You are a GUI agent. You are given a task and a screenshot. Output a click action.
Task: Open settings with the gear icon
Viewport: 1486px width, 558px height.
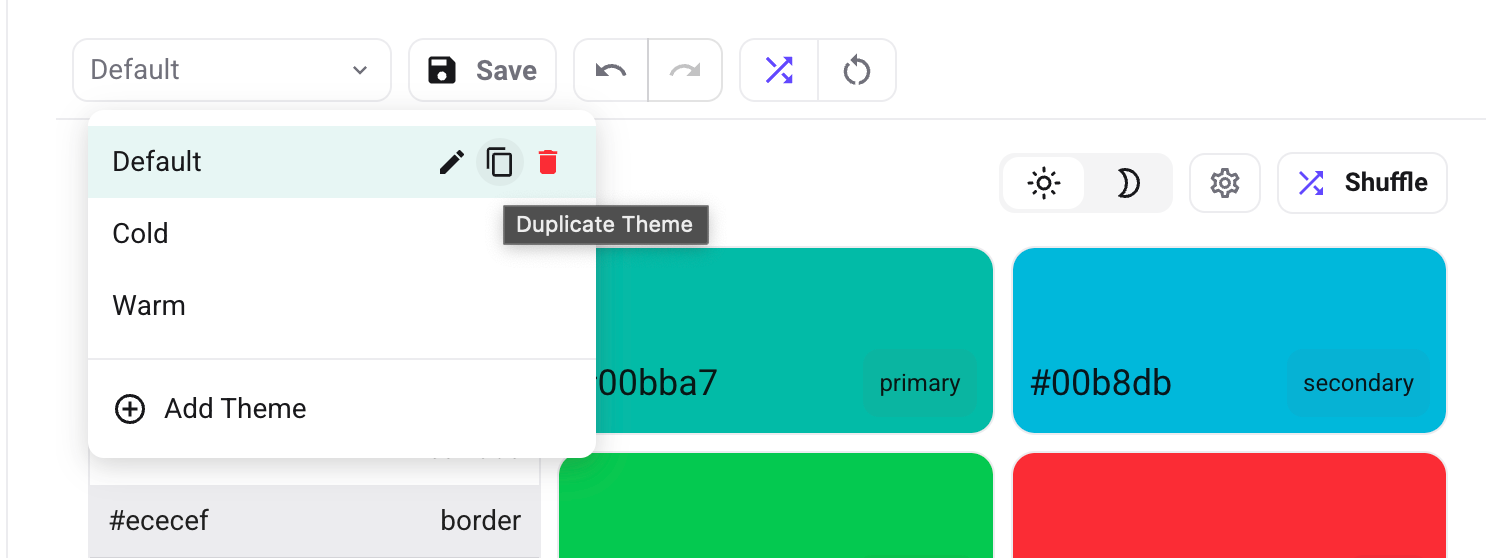(x=1225, y=183)
